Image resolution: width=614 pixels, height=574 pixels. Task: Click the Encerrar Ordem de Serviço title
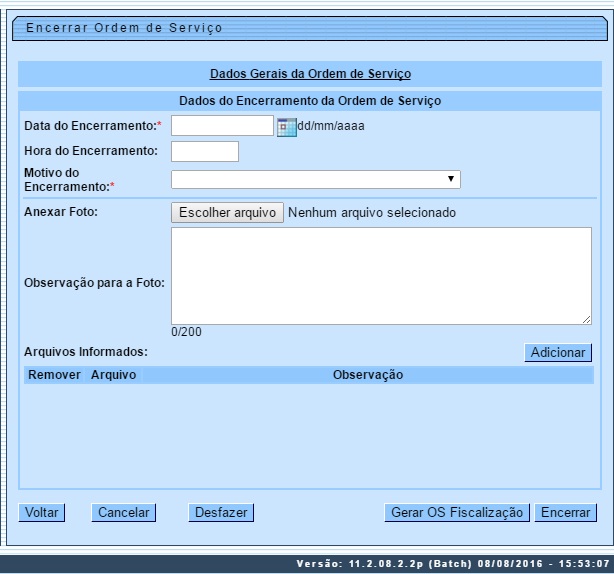124,28
